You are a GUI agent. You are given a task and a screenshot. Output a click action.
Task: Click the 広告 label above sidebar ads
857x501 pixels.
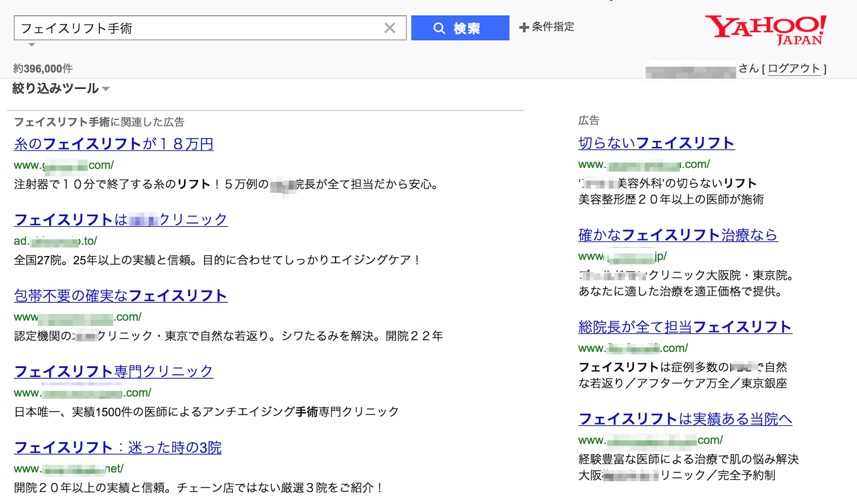click(x=589, y=121)
